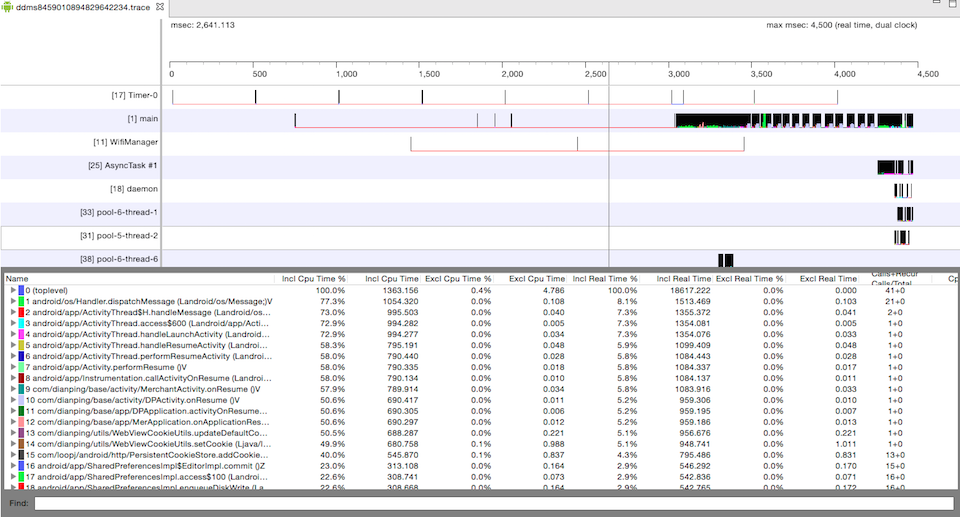The image size is (960, 517).
Task: Expand the Handler.dispatchMessage method row
Action: point(13,301)
